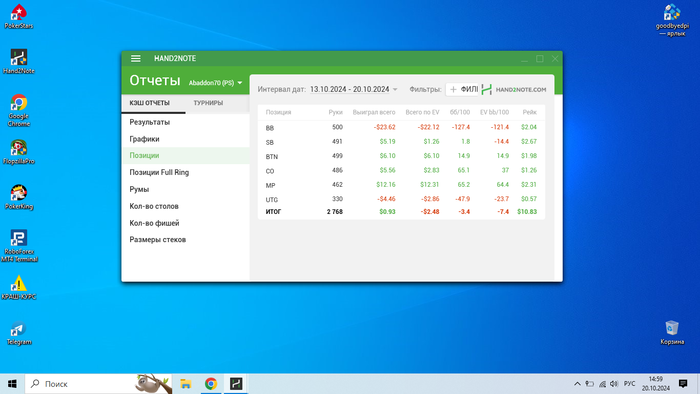
Task: Open the HAND2NOTE.COM link
Action: [x=514, y=90]
